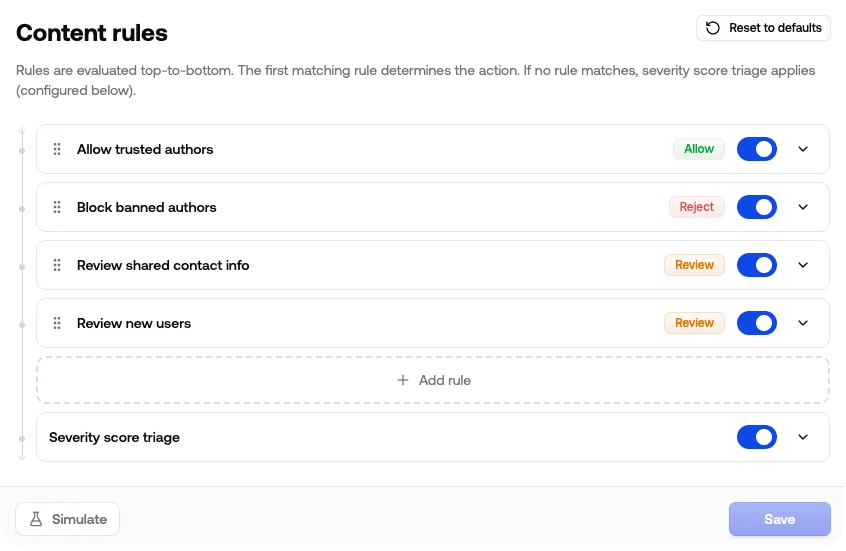Click Review badge on shared contact info

click(694, 265)
